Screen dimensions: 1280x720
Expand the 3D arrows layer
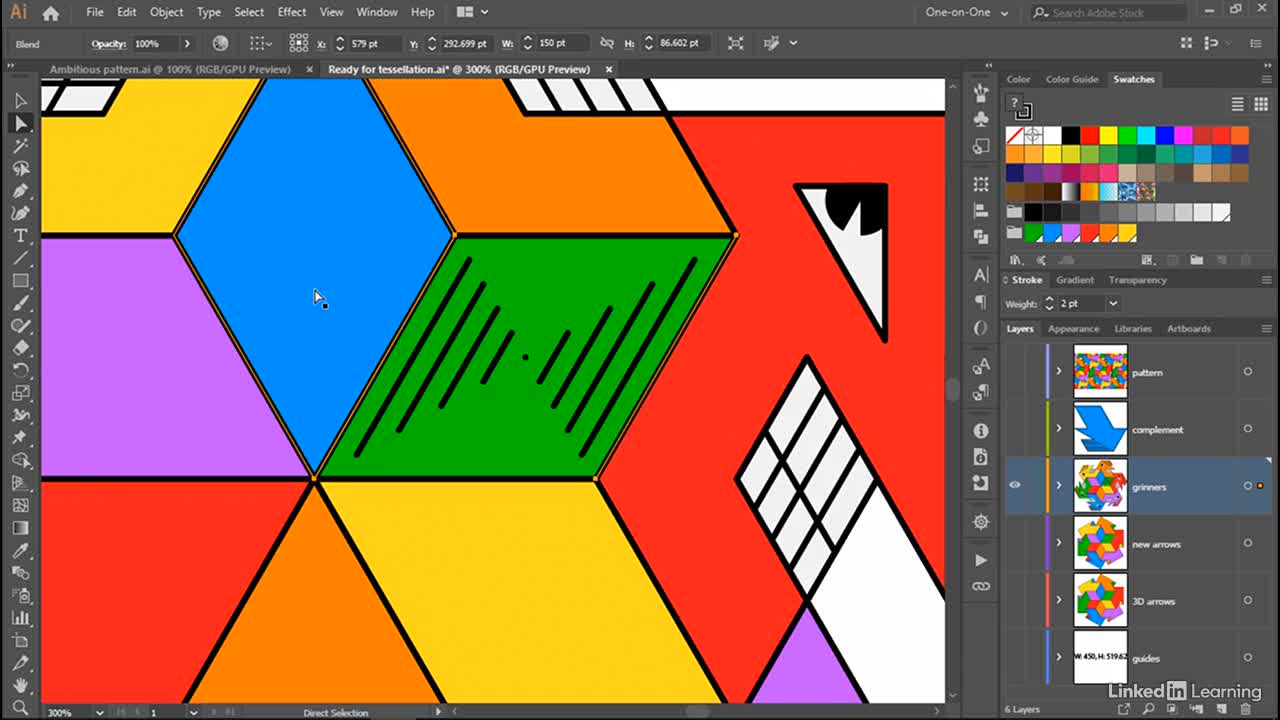(x=1059, y=600)
